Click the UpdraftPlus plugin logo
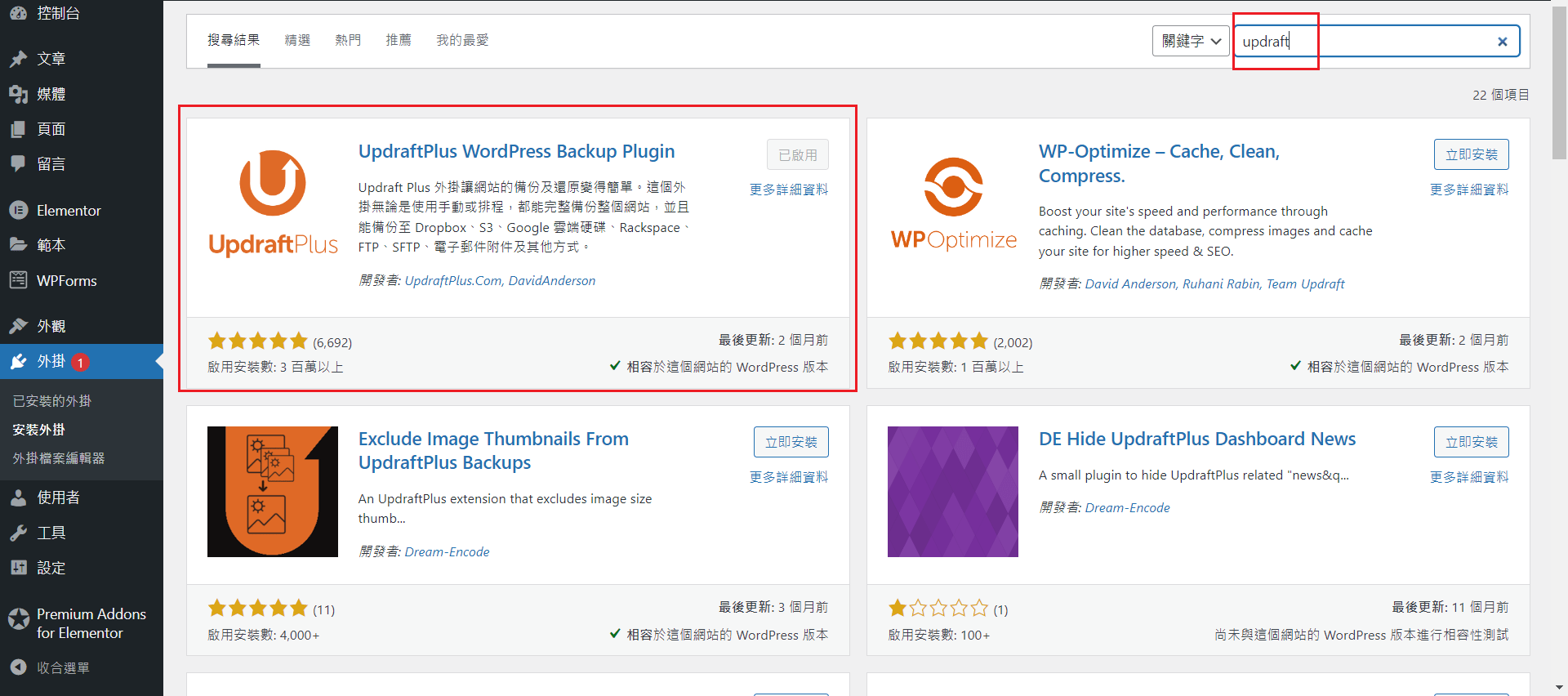The image size is (1568, 696). pyautogui.click(x=273, y=204)
